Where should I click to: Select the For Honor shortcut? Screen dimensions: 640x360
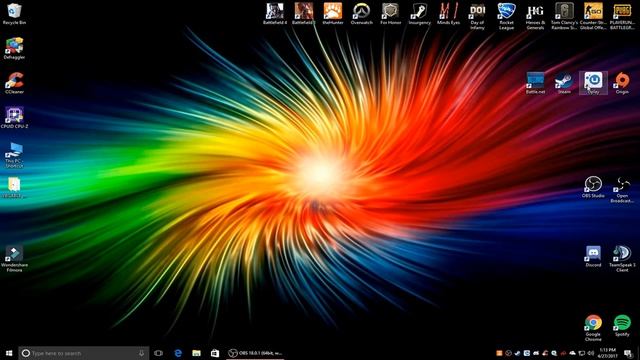[x=391, y=13]
